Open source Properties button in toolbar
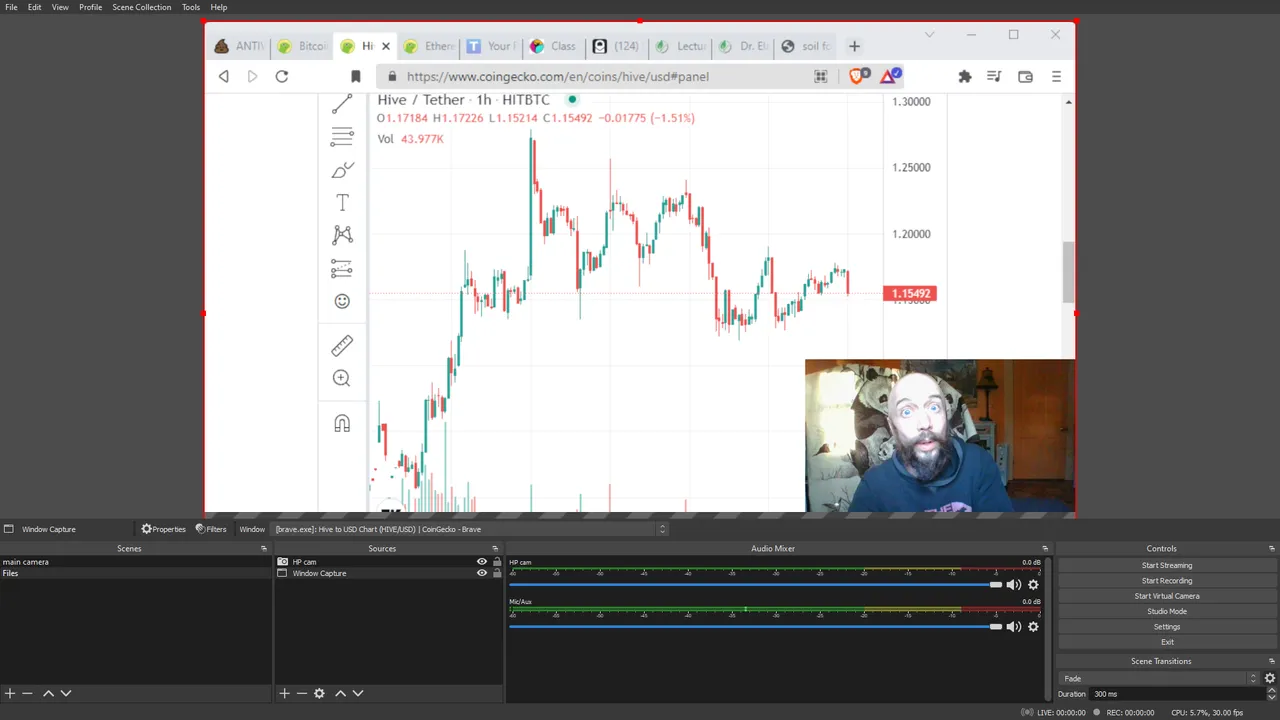 point(164,529)
